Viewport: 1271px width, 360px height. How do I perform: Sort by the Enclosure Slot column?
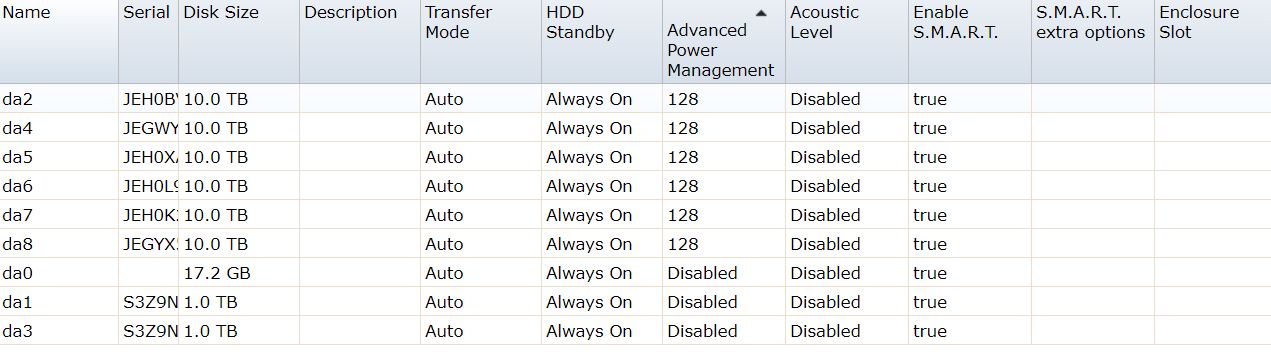(1213, 41)
